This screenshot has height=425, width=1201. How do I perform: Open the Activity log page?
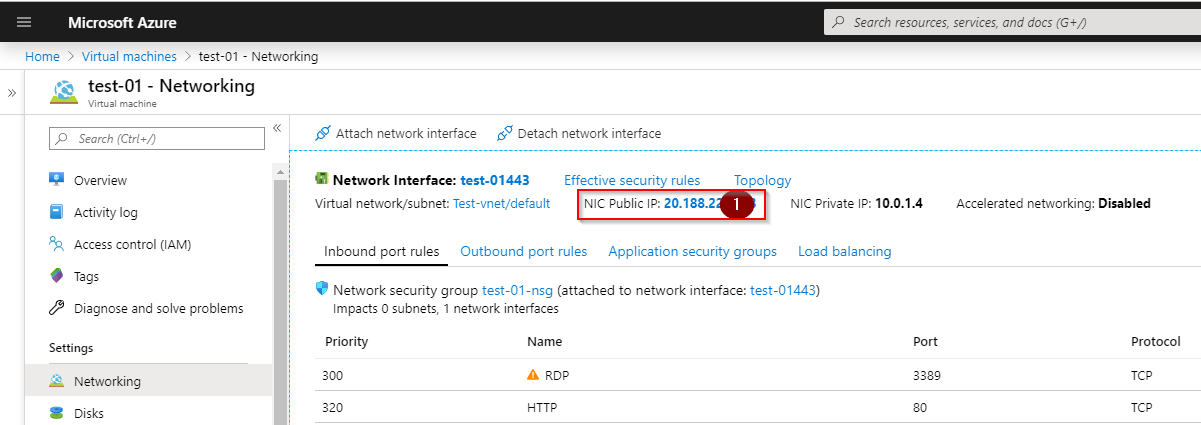pyautogui.click(x=105, y=212)
